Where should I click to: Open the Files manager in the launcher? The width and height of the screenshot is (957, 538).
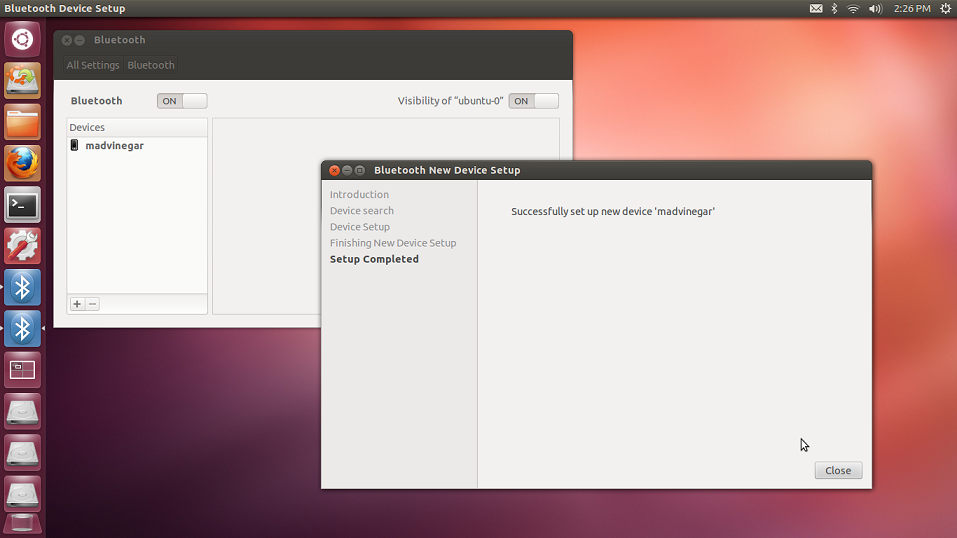(22, 122)
